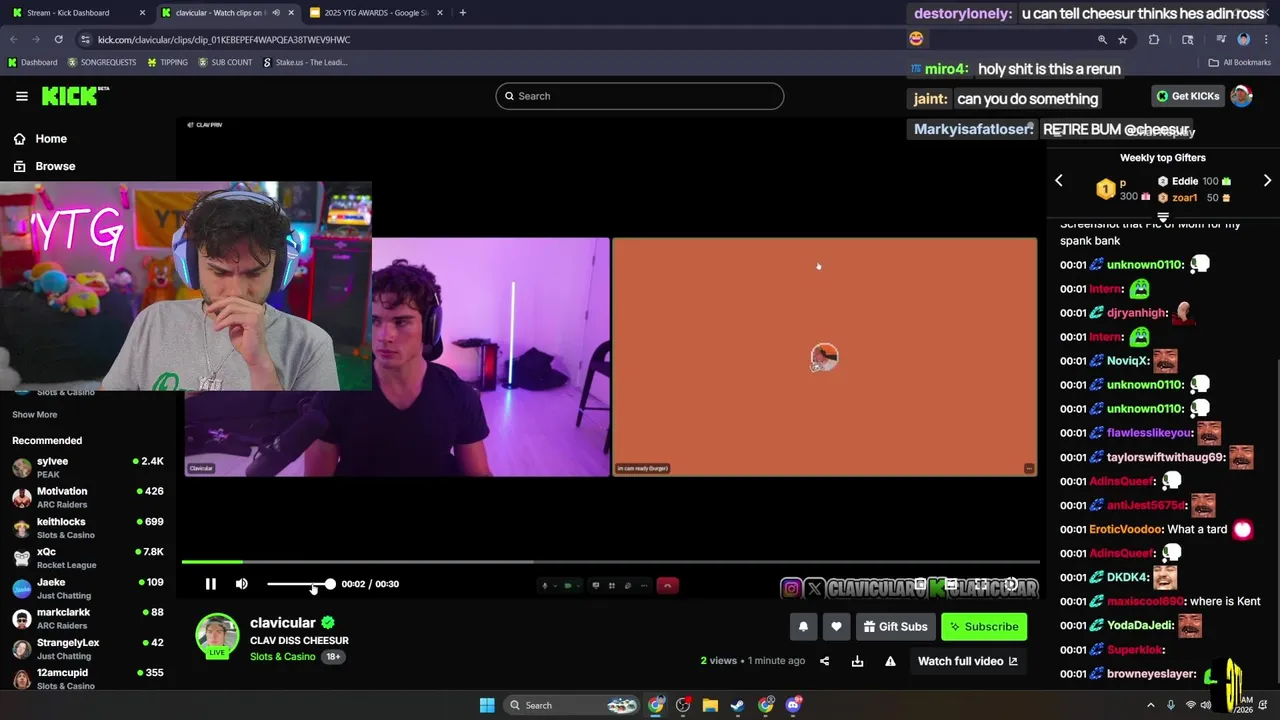Download the clip
Viewport: 1280px width, 720px height.
tap(857, 661)
